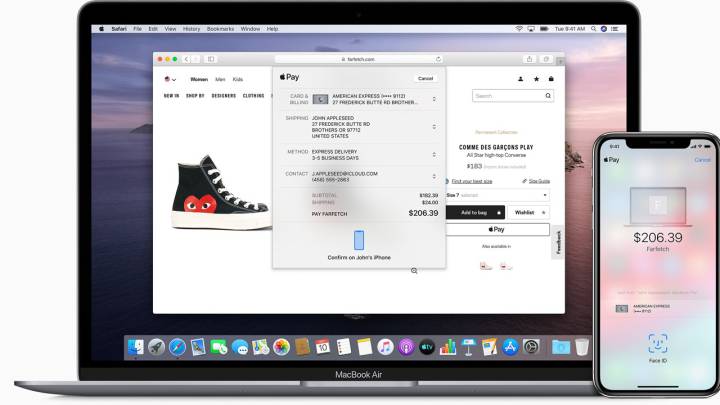720x405 pixels.
Task: Open Wi-Fi status menu
Action: (x=519, y=28)
